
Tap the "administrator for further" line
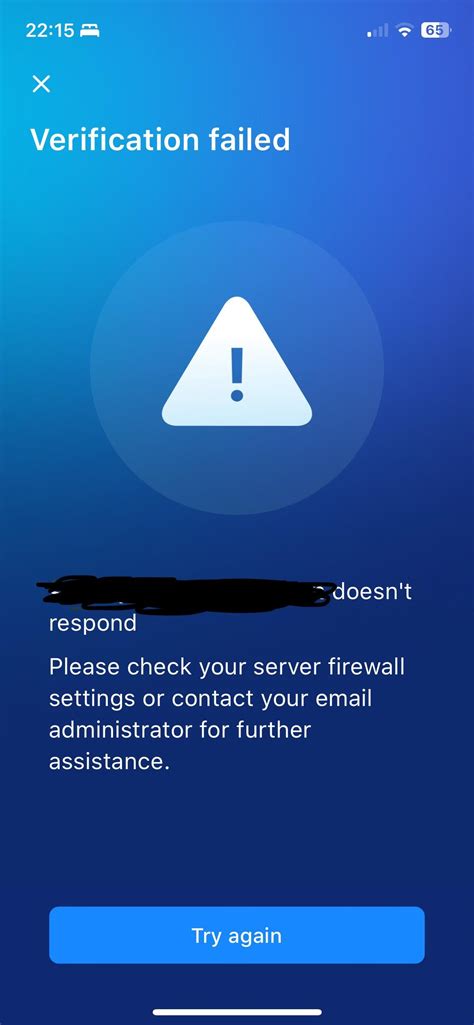tap(180, 730)
